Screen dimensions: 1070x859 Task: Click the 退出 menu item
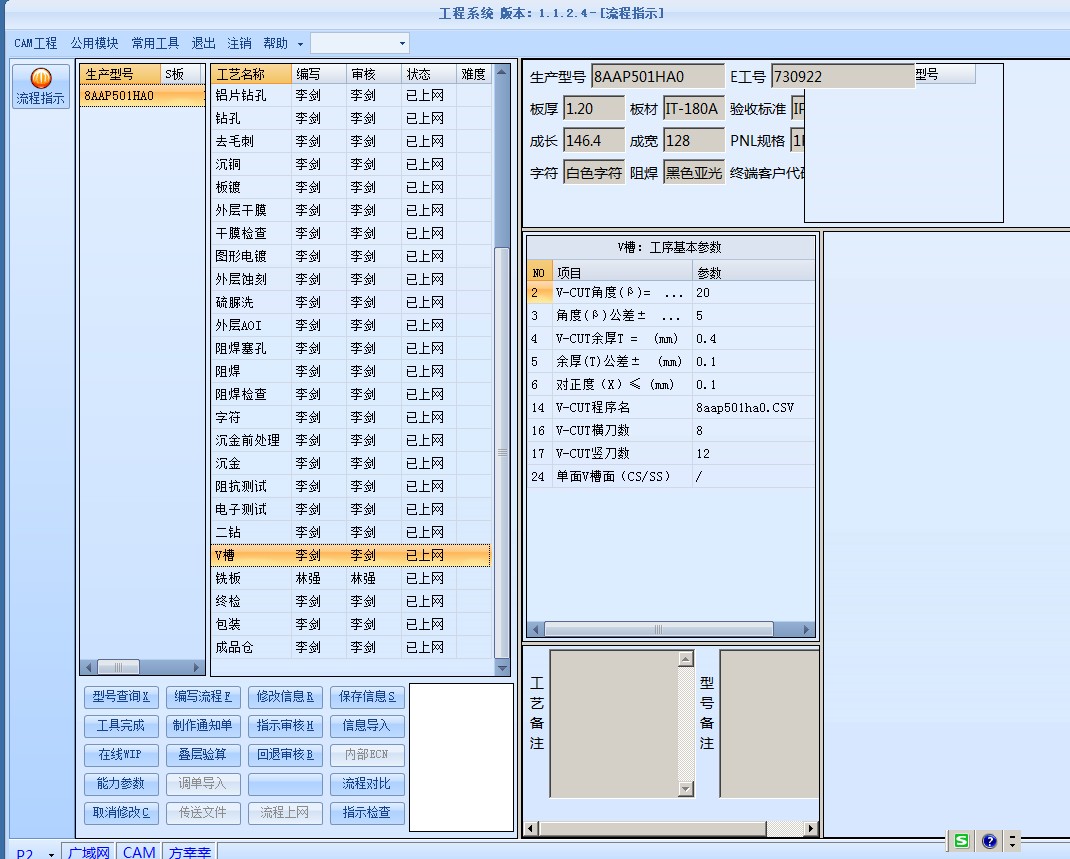(203, 44)
